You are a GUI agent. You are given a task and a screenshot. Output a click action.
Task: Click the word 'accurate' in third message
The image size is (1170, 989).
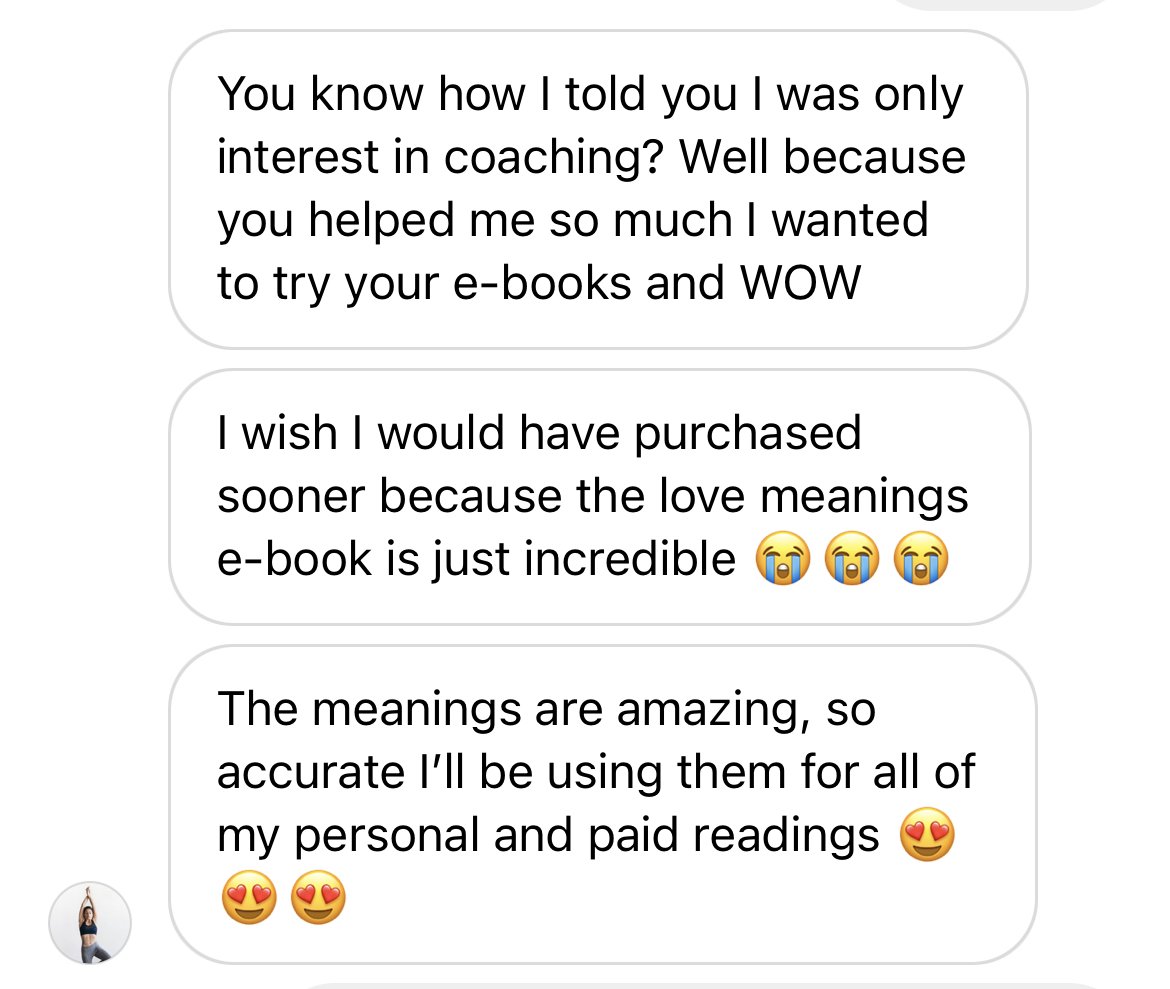[311, 772]
